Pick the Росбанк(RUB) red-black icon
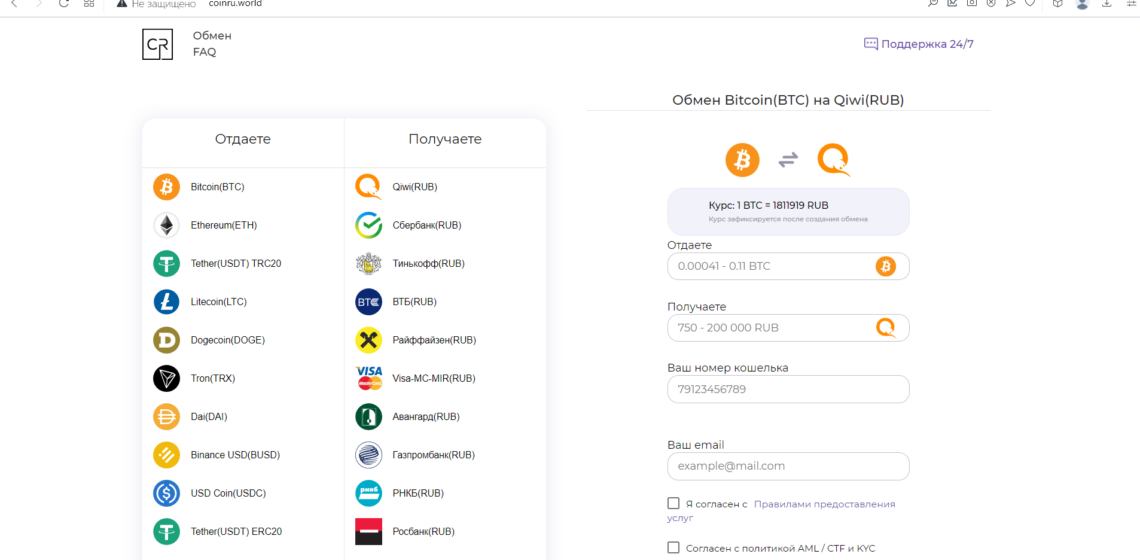The height and width of the screenshot is (560, 1140). coord(369,532)
